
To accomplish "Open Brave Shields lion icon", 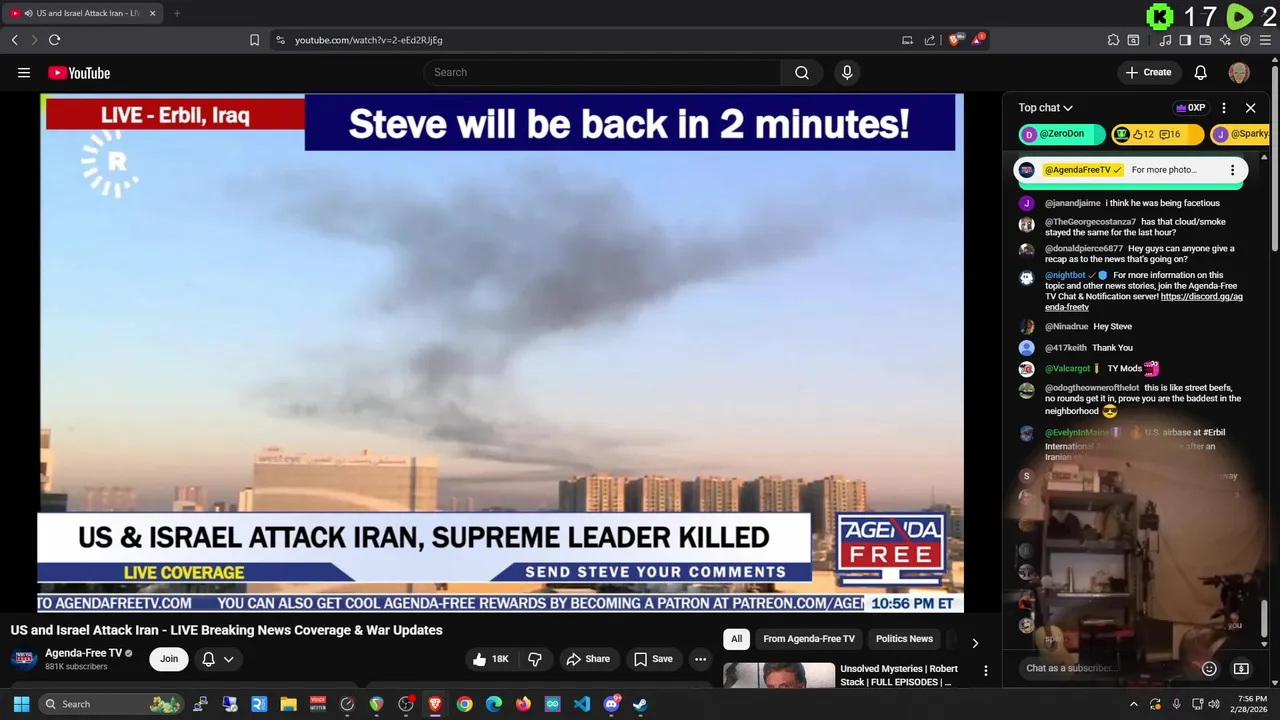I will click(x=956, y=40).
